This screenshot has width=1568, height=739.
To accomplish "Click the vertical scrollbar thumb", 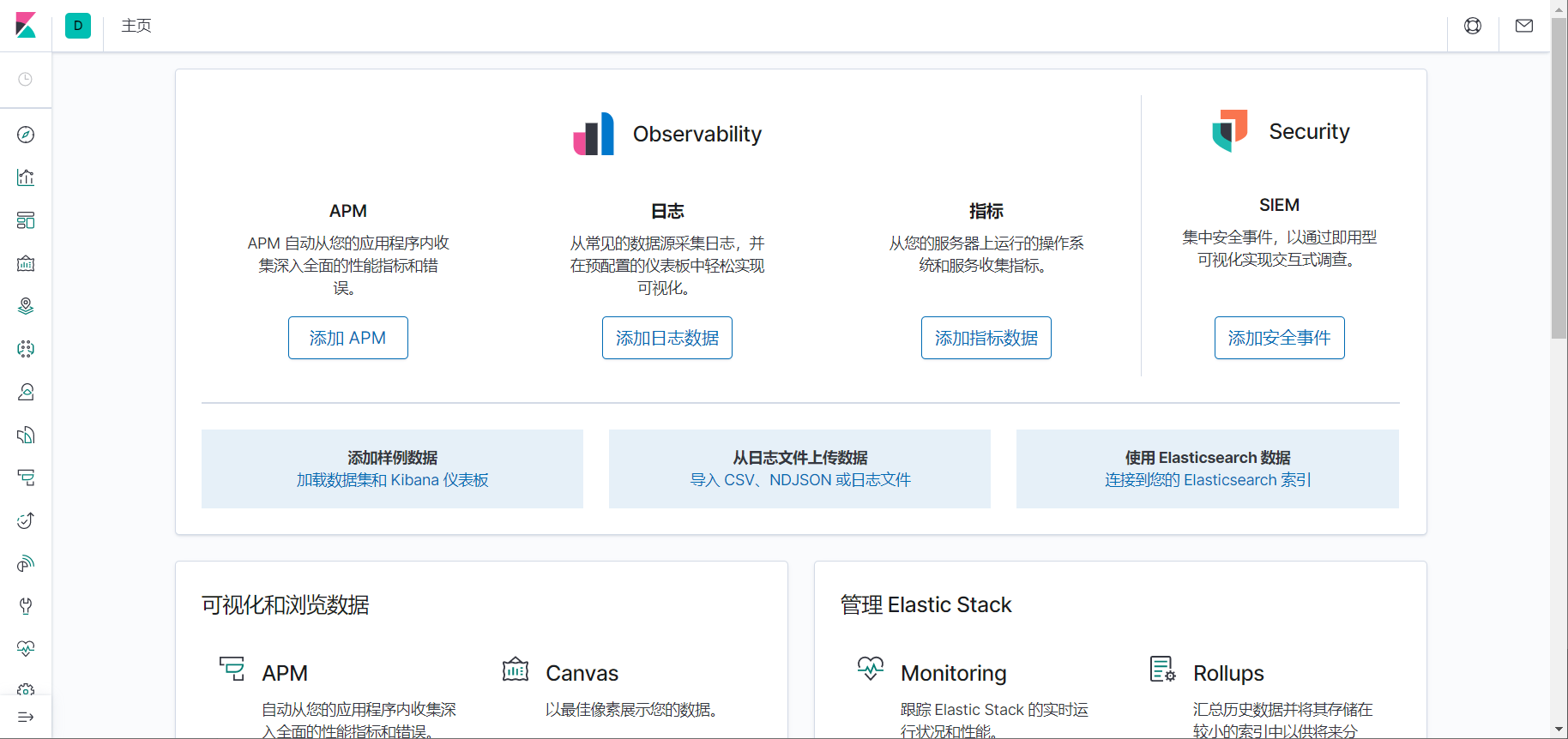I will (x=1559, y=177).
